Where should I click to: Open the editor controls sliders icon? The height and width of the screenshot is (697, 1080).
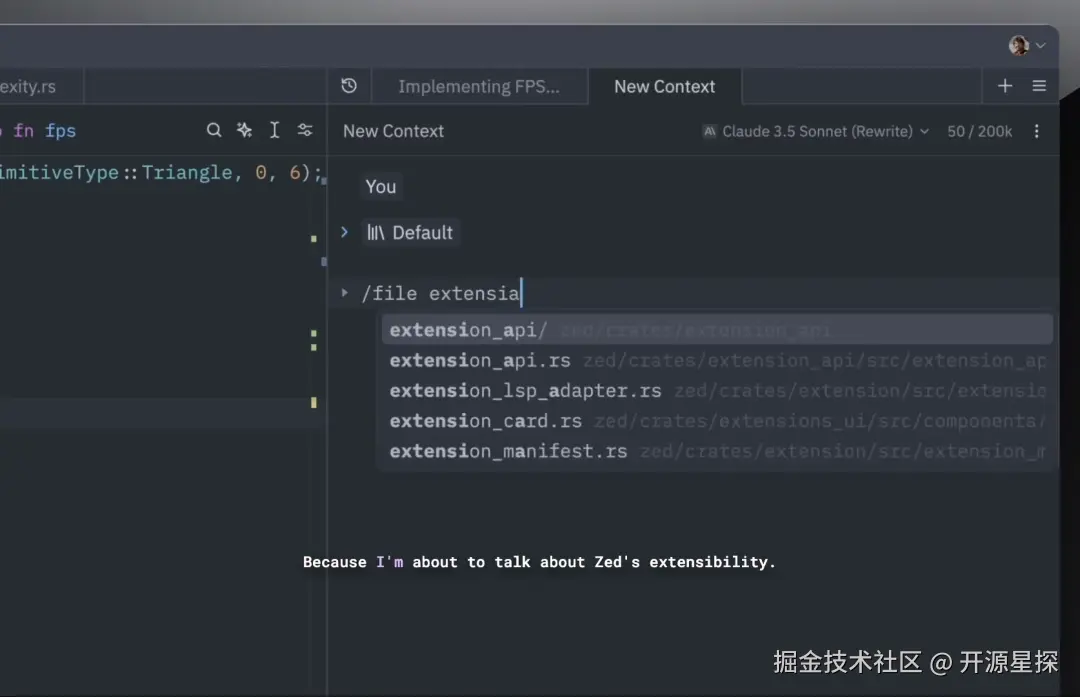click(x=305, y=130)
